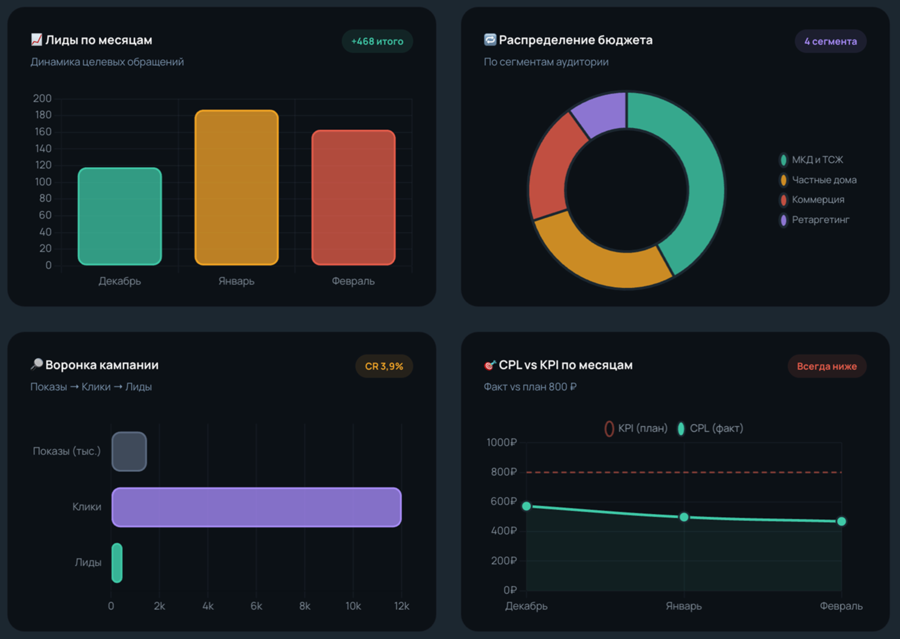Viewport: 900px width, 639px height.
Task: Click the Всегда ниже badge
Action: (x=827, y=366)
